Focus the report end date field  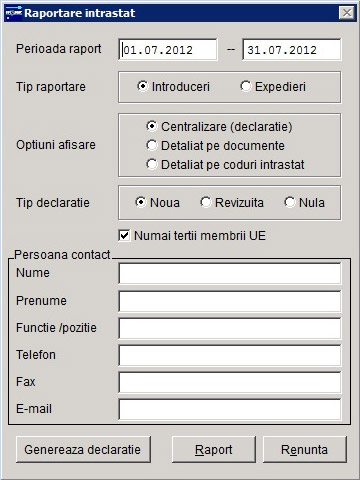(x=292, y=50)
